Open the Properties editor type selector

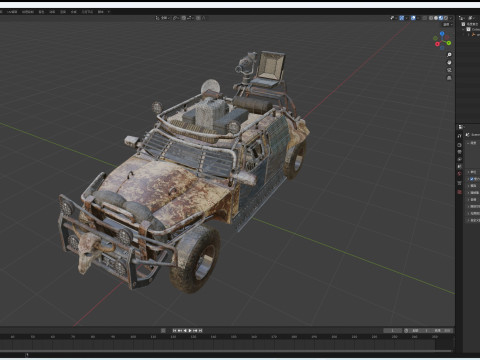coord(461,127)
